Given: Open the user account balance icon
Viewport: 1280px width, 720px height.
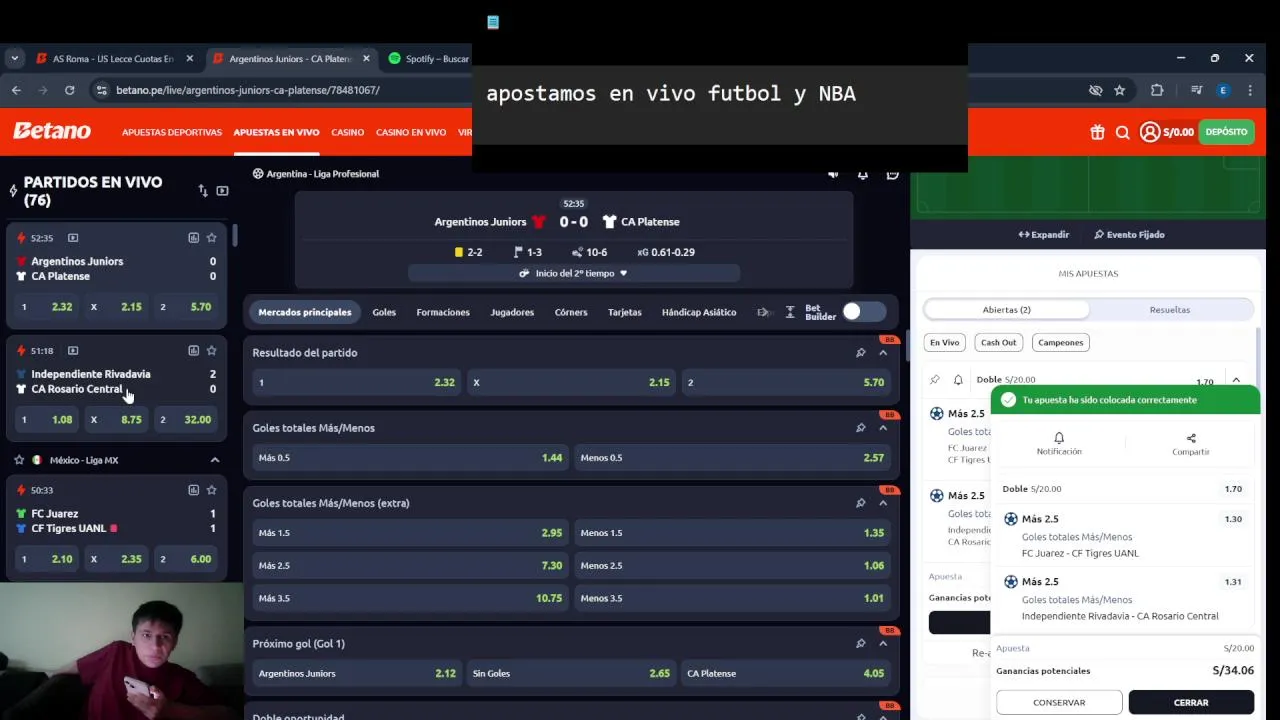Looking at the screenshot, I should (x=1150, y=132).
